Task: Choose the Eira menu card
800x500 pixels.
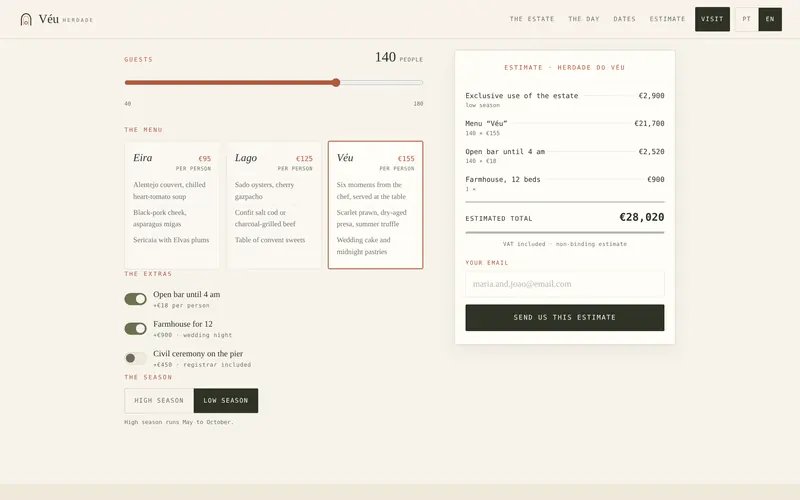Action: point(172,205)
